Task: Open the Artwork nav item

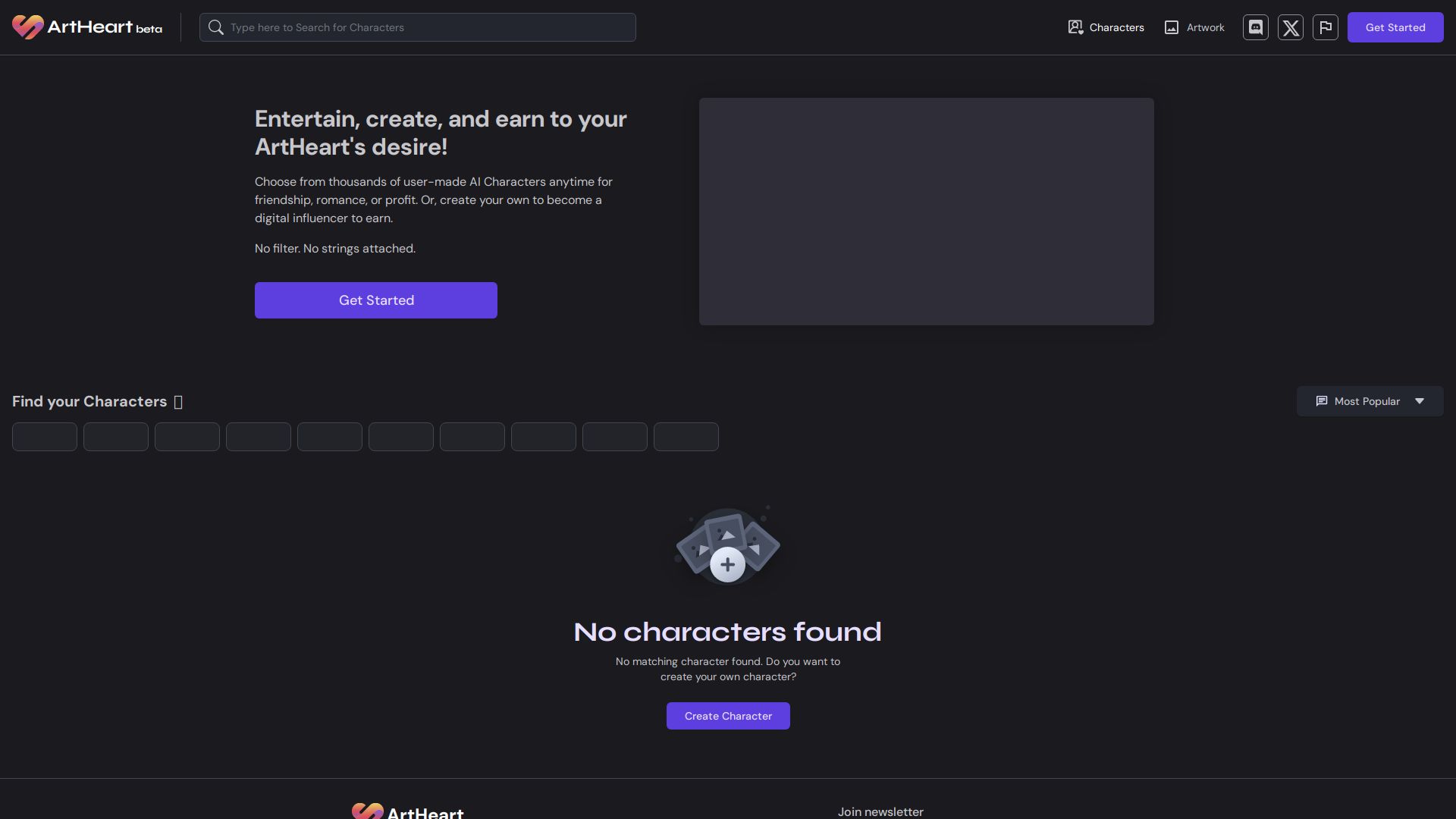Action: (1194, 27)
